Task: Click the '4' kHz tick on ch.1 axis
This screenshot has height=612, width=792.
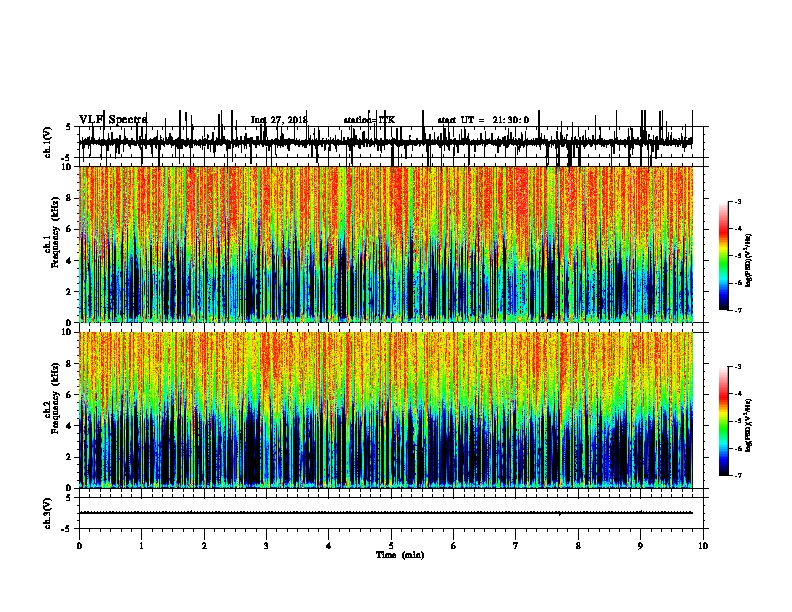Action: pyautogui.click(x=70, y=261)
